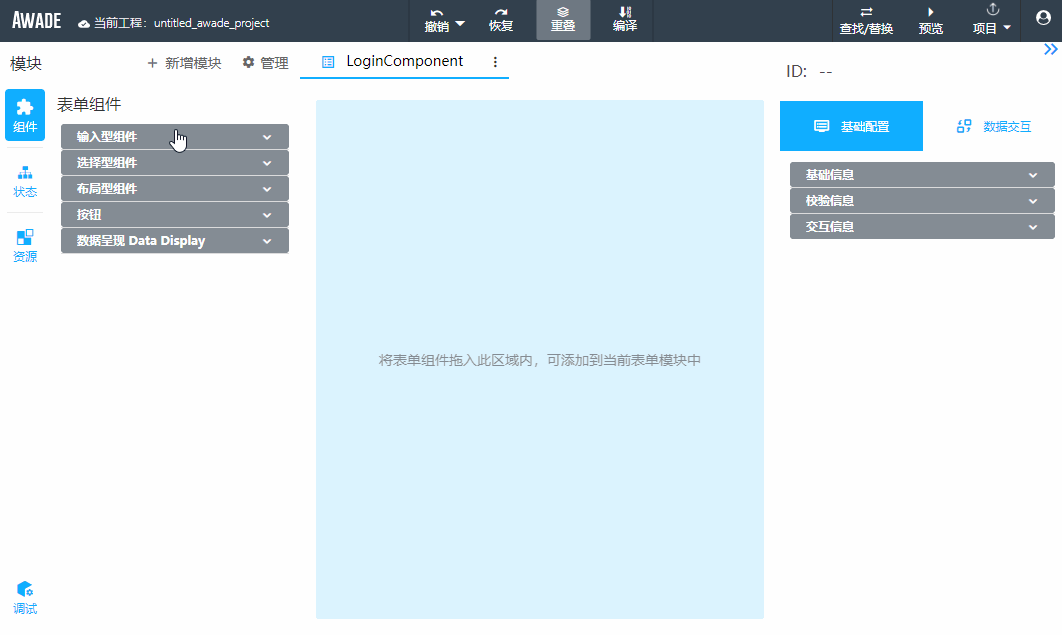Viewport: 1062px width, 635px height.
Task: Open the Project (项目) dropdown menu
Action: (x=992, y=21)
